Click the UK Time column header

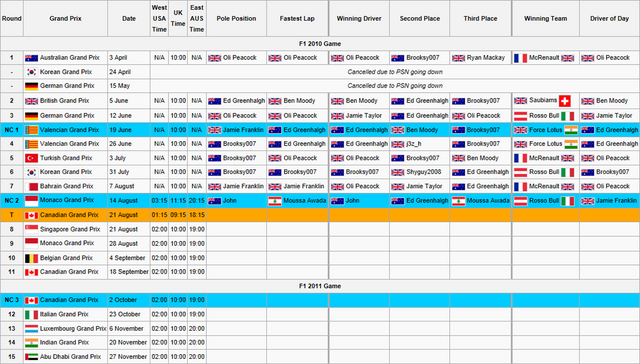(178, 18)
